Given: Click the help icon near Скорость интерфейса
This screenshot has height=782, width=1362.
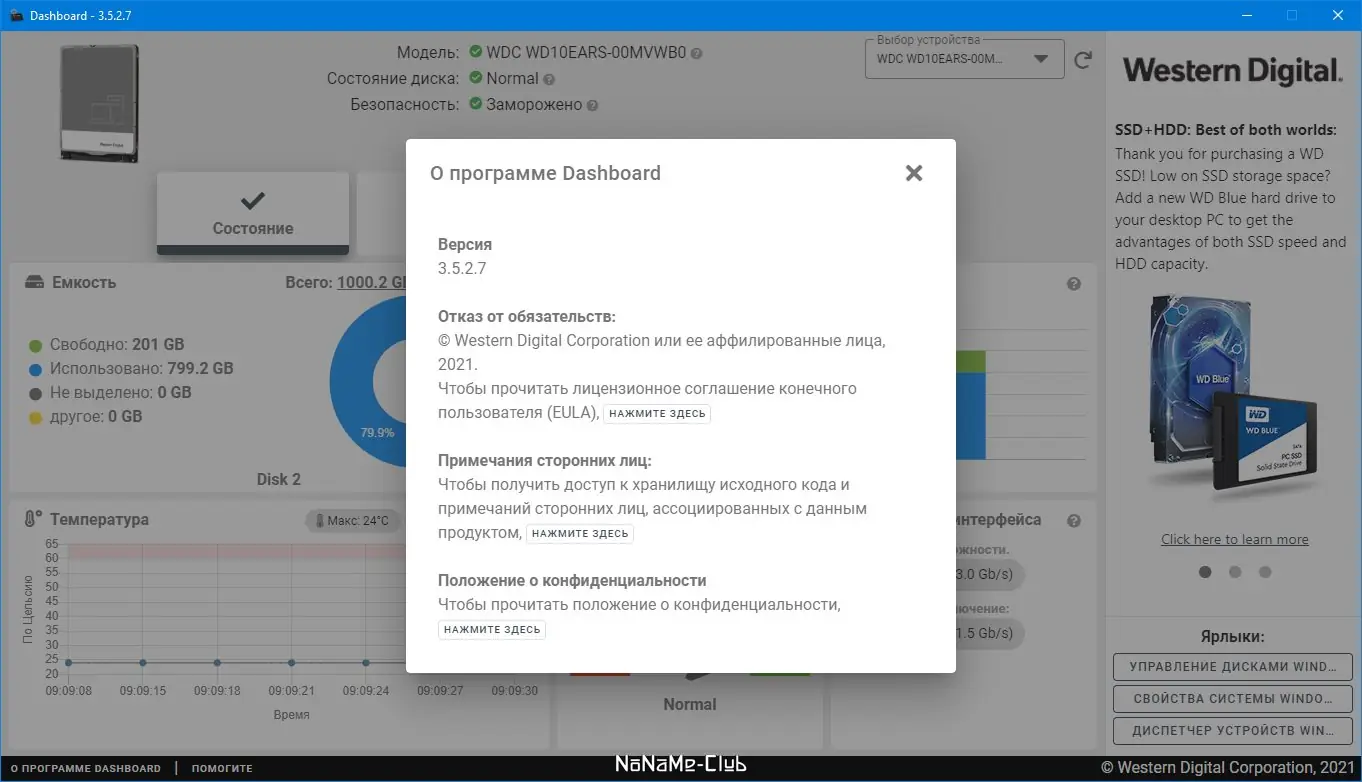Looking at the screenshot, I should coord(1074,520).
